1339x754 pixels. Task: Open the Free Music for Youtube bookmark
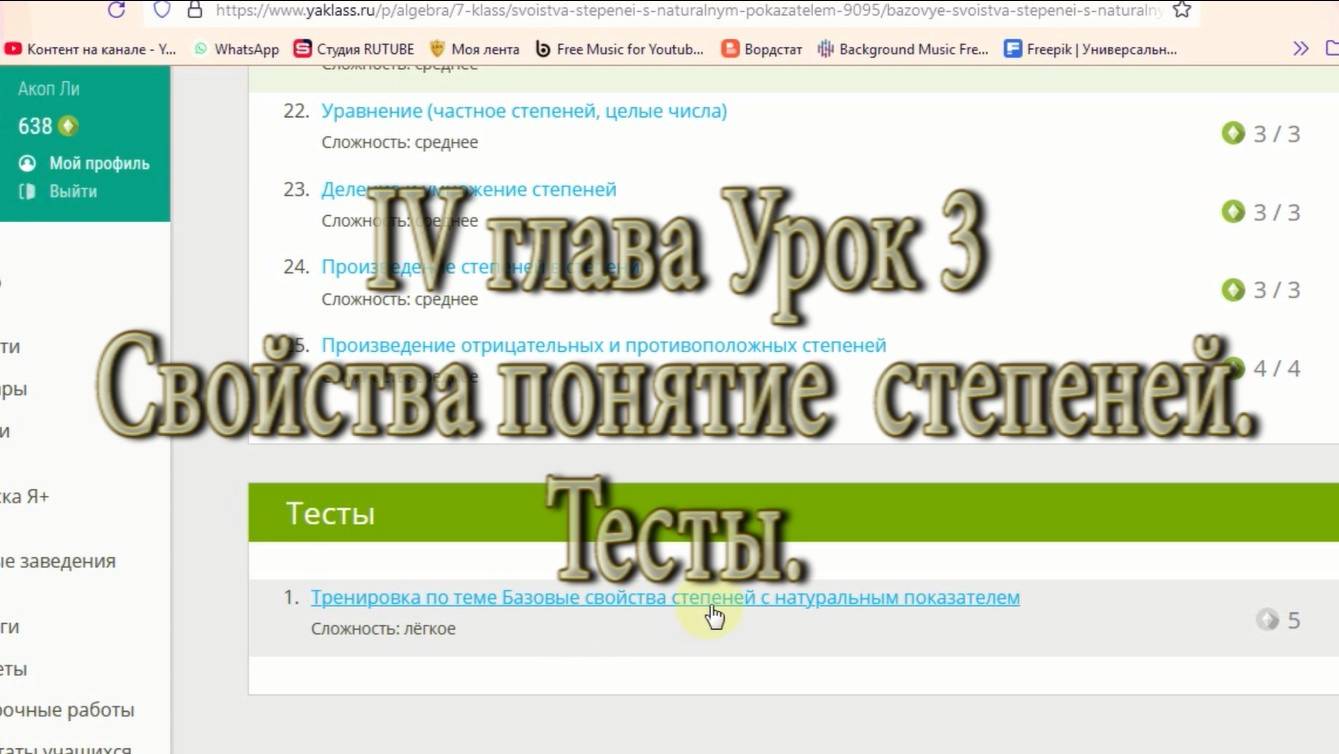(x=619, y=48)
